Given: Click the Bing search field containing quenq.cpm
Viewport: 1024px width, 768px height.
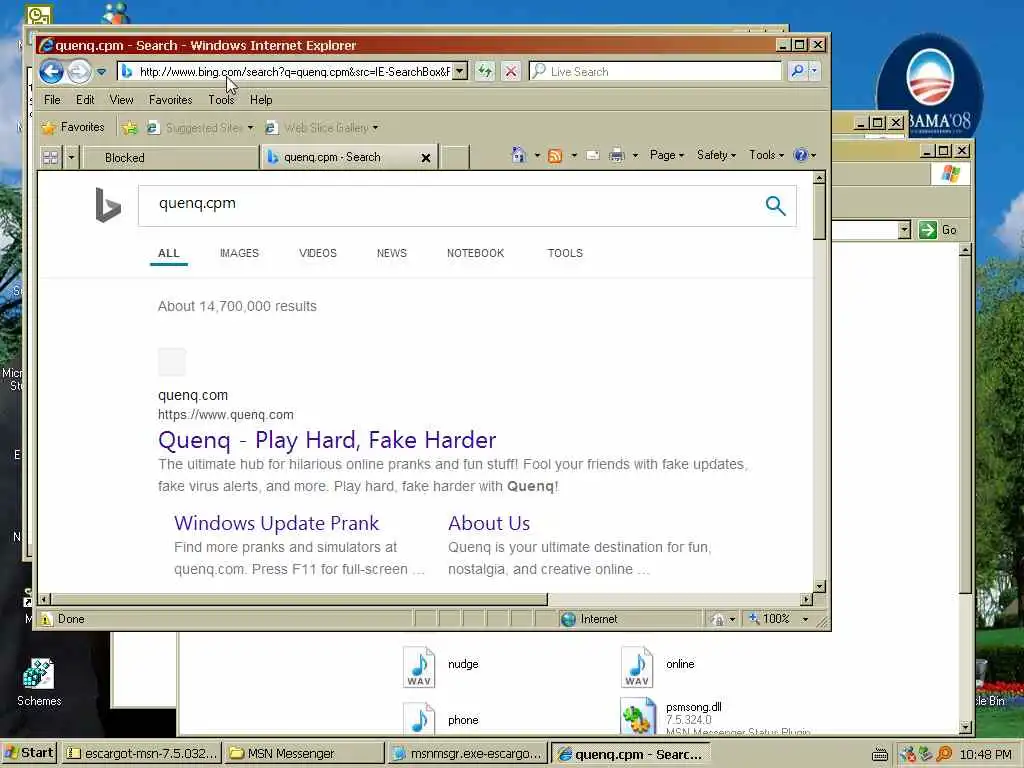Looking at the screenshot, I should [x=451, y=205].
